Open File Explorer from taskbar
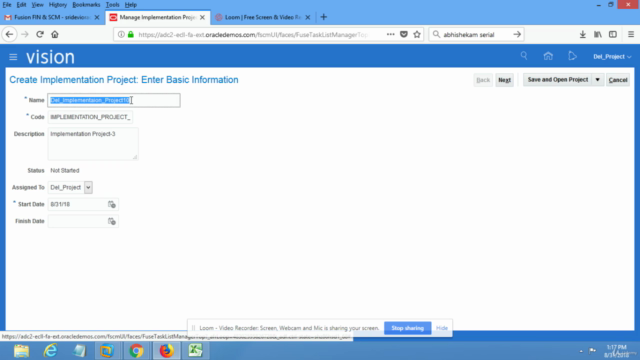 click(x=21, y=351)
